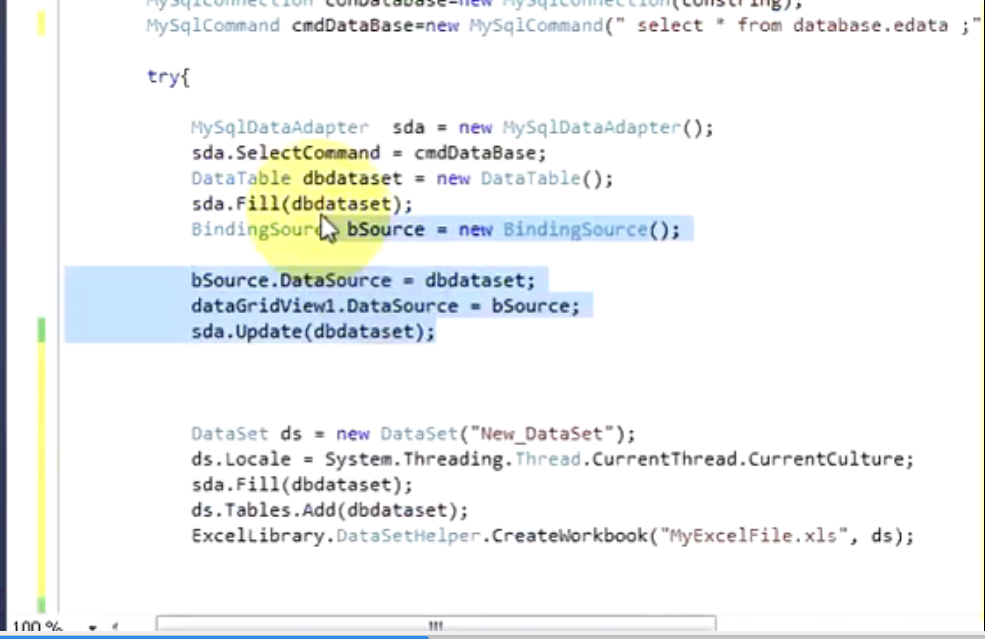Viewport: 985px width, 639px height.
Task: Click the bSource.DataSource highlighted line
Action: pos(362,280)
